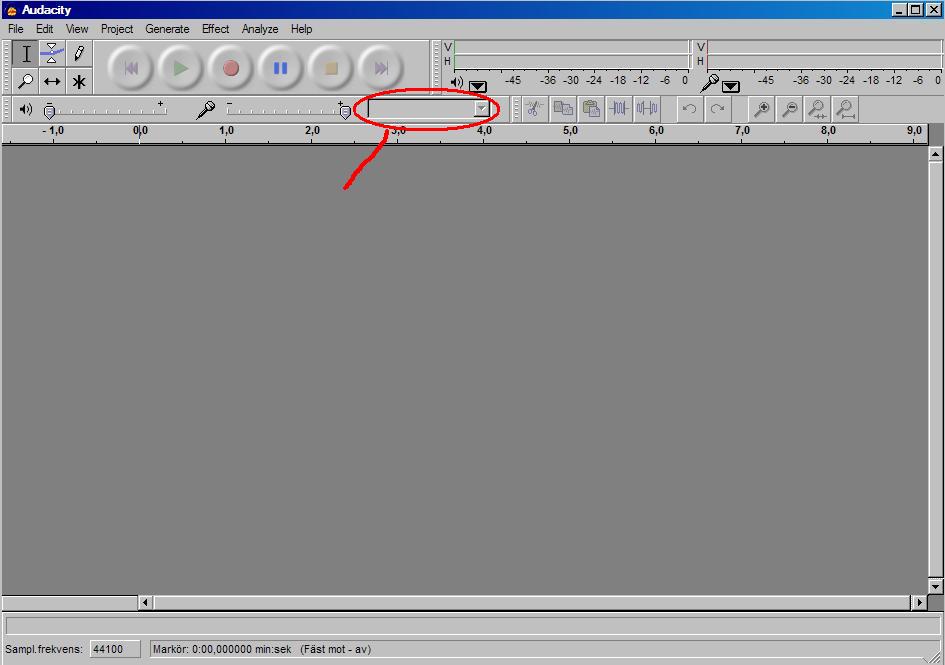Click the 0,0 mark on the timeline ruler
Viewport: 945px width, 665px height.
tap(140, 130)
